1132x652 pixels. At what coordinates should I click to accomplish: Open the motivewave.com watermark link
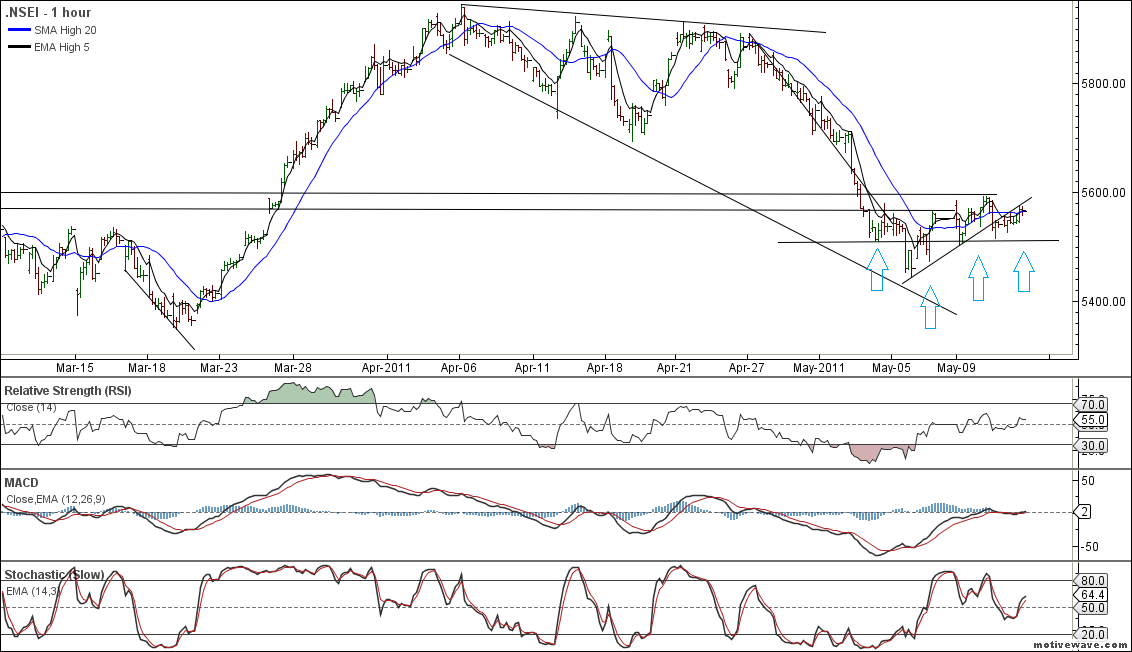tap(1087, 645)
